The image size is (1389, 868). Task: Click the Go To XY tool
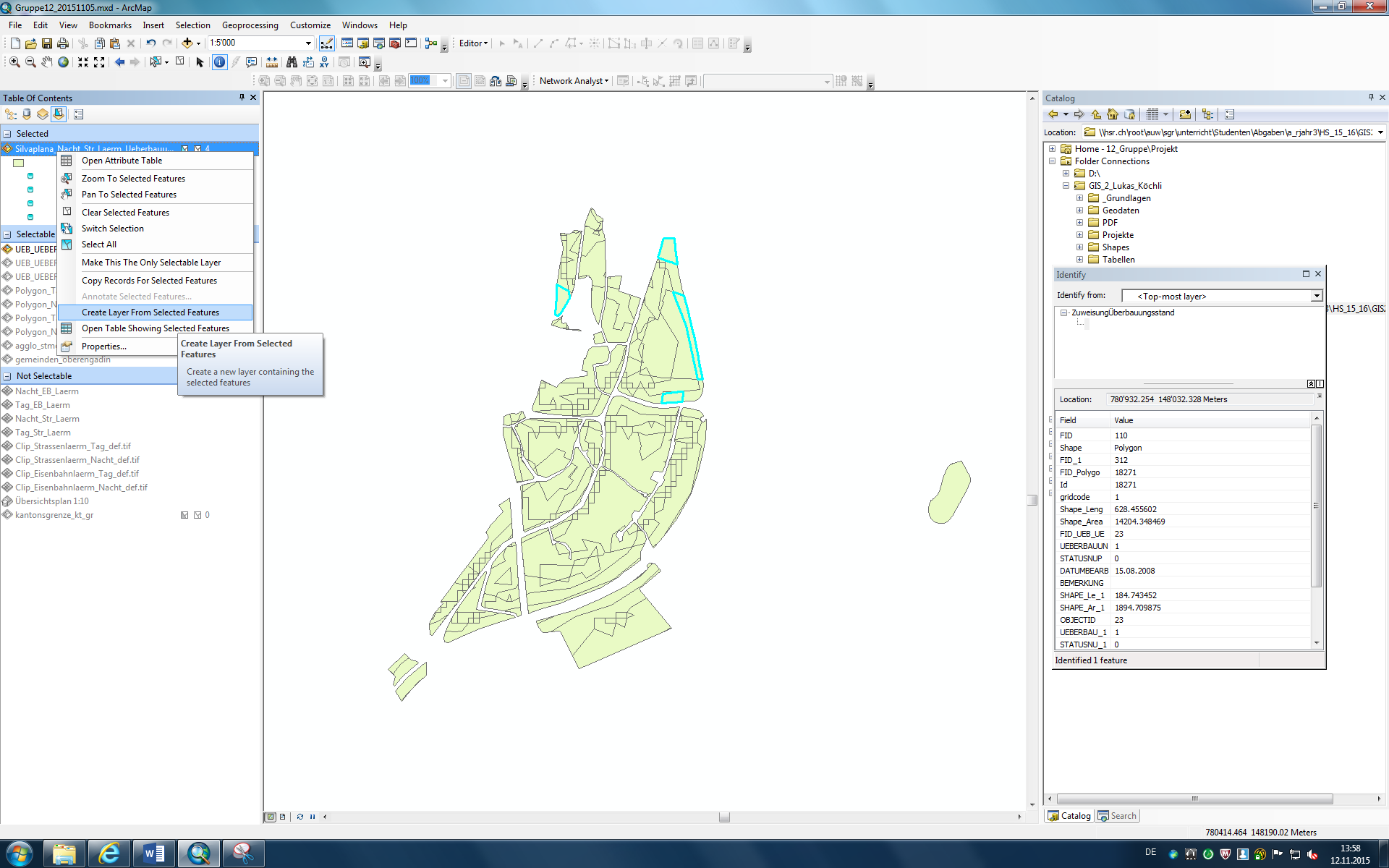tap(324, 62)
